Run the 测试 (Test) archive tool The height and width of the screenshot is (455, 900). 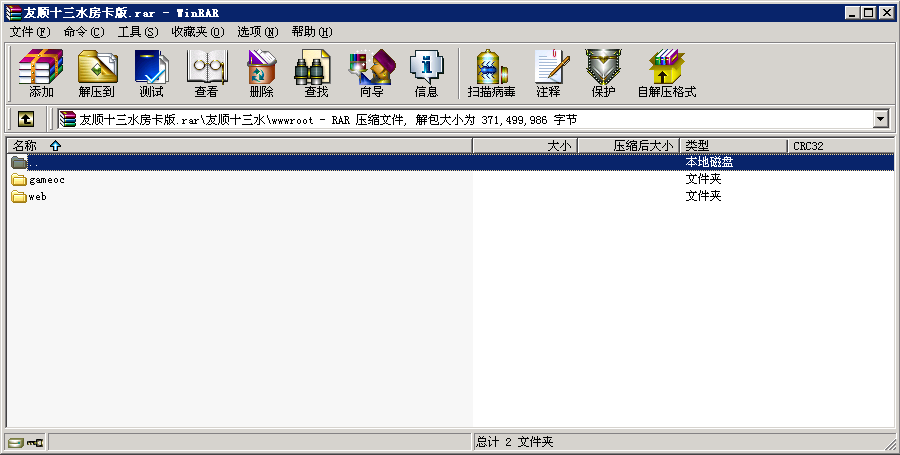pyautogui.click(x=151, y=73)
